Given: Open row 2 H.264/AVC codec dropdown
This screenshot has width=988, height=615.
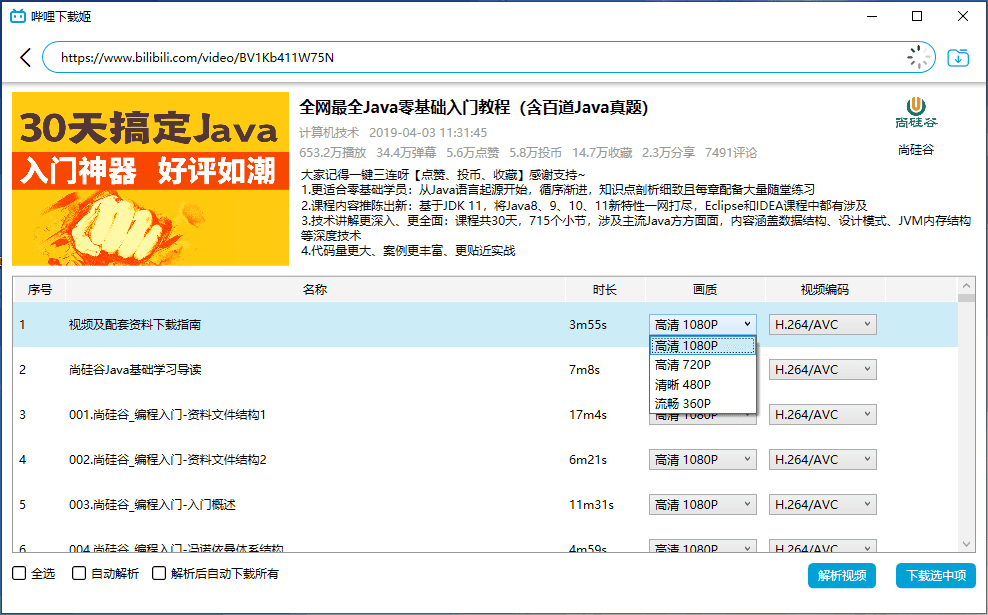Looking at the screenshot, I should click(822, 369).
